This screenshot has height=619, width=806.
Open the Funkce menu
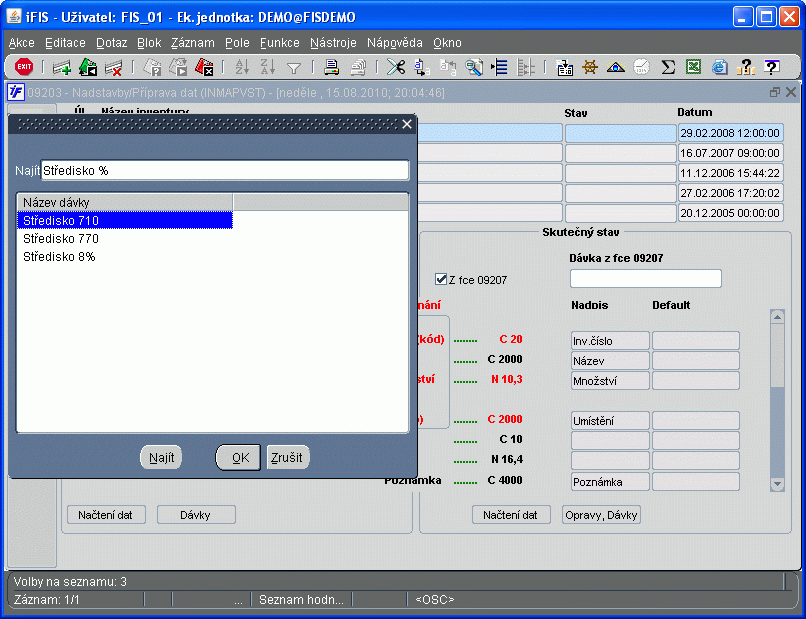tap(280, 43)
